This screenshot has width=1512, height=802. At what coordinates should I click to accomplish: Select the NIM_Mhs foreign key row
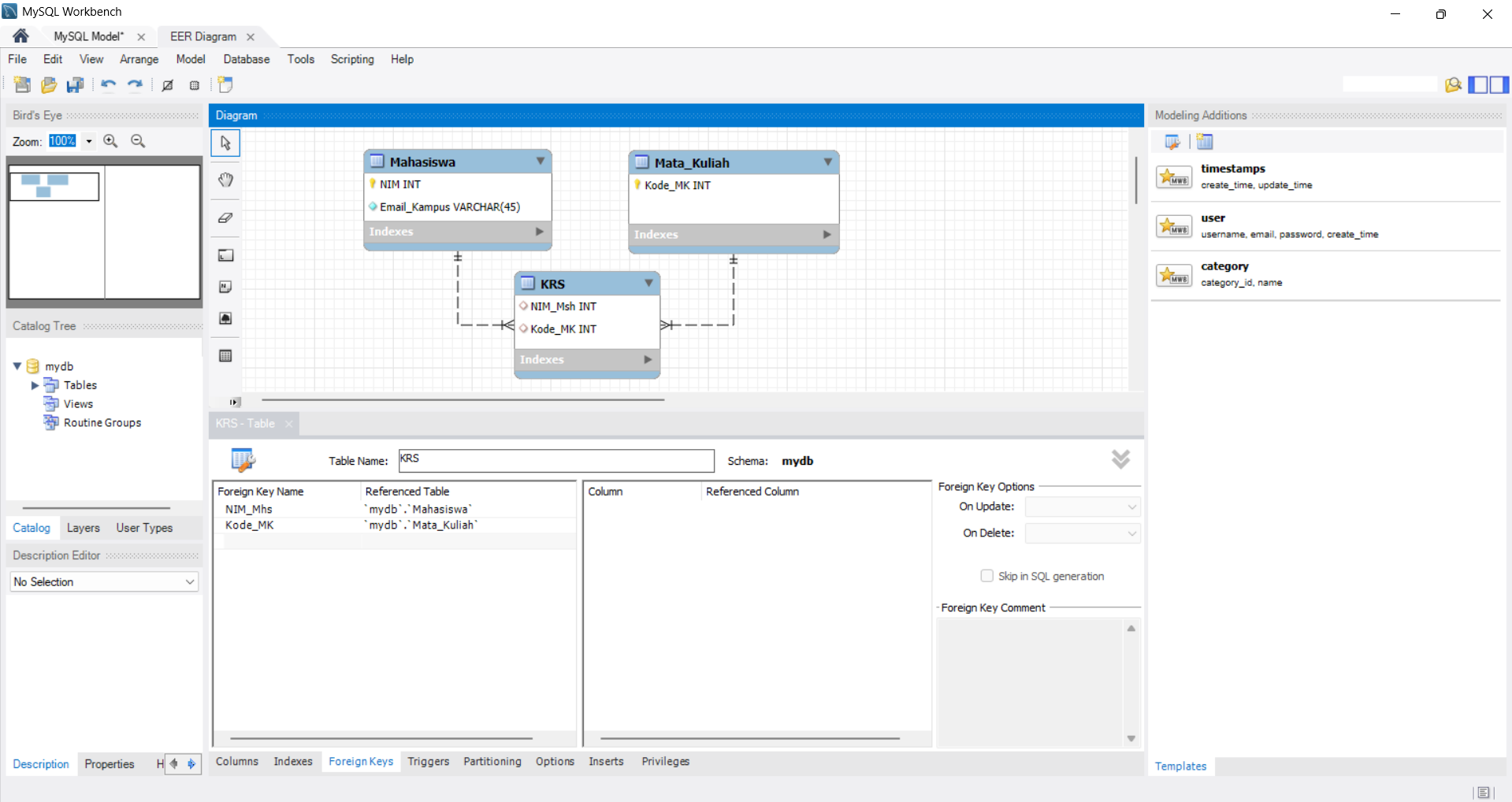point(396,510)
